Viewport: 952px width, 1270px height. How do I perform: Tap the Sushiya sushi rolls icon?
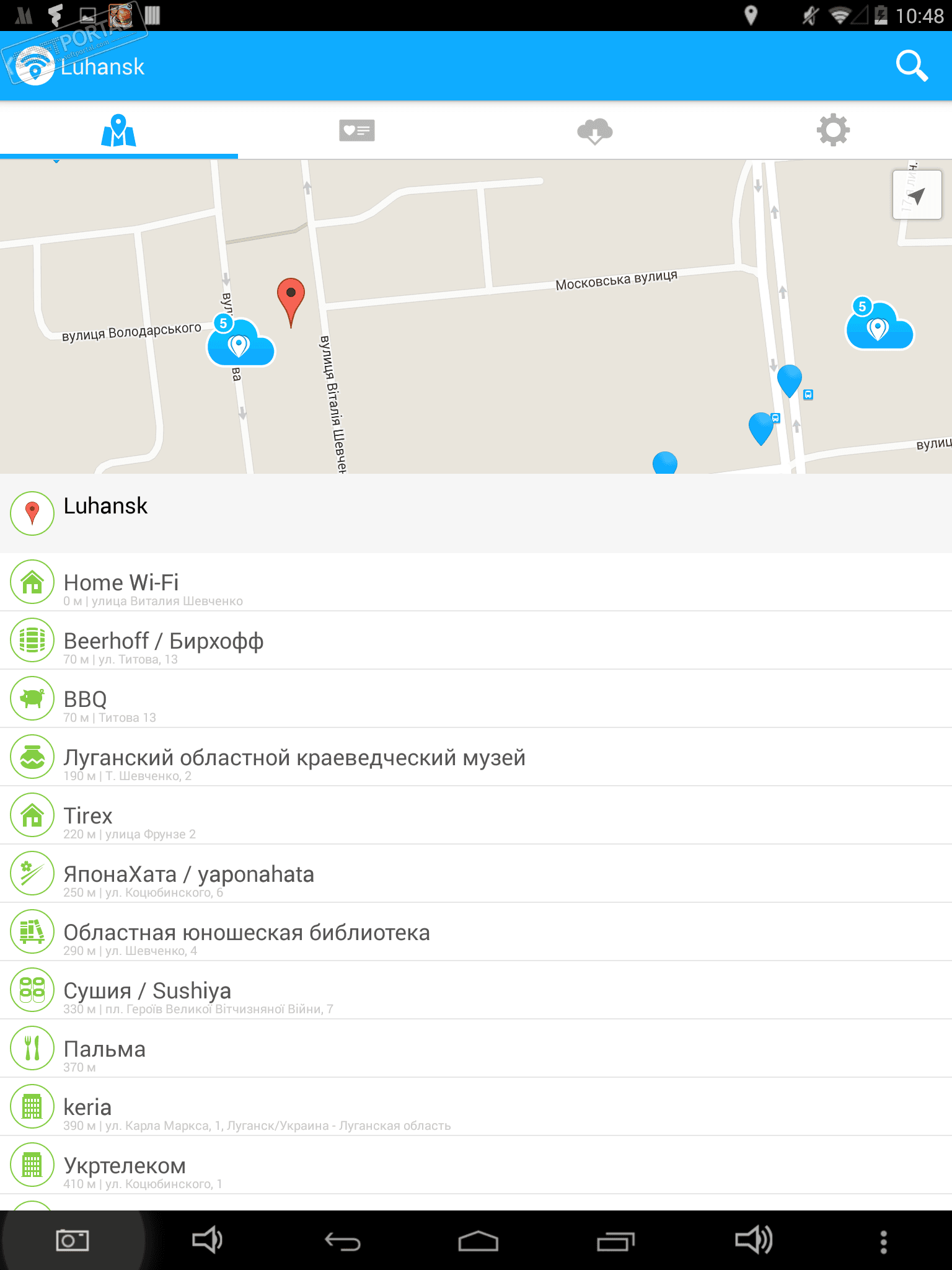pyautogui.click(x=32, y=990)
